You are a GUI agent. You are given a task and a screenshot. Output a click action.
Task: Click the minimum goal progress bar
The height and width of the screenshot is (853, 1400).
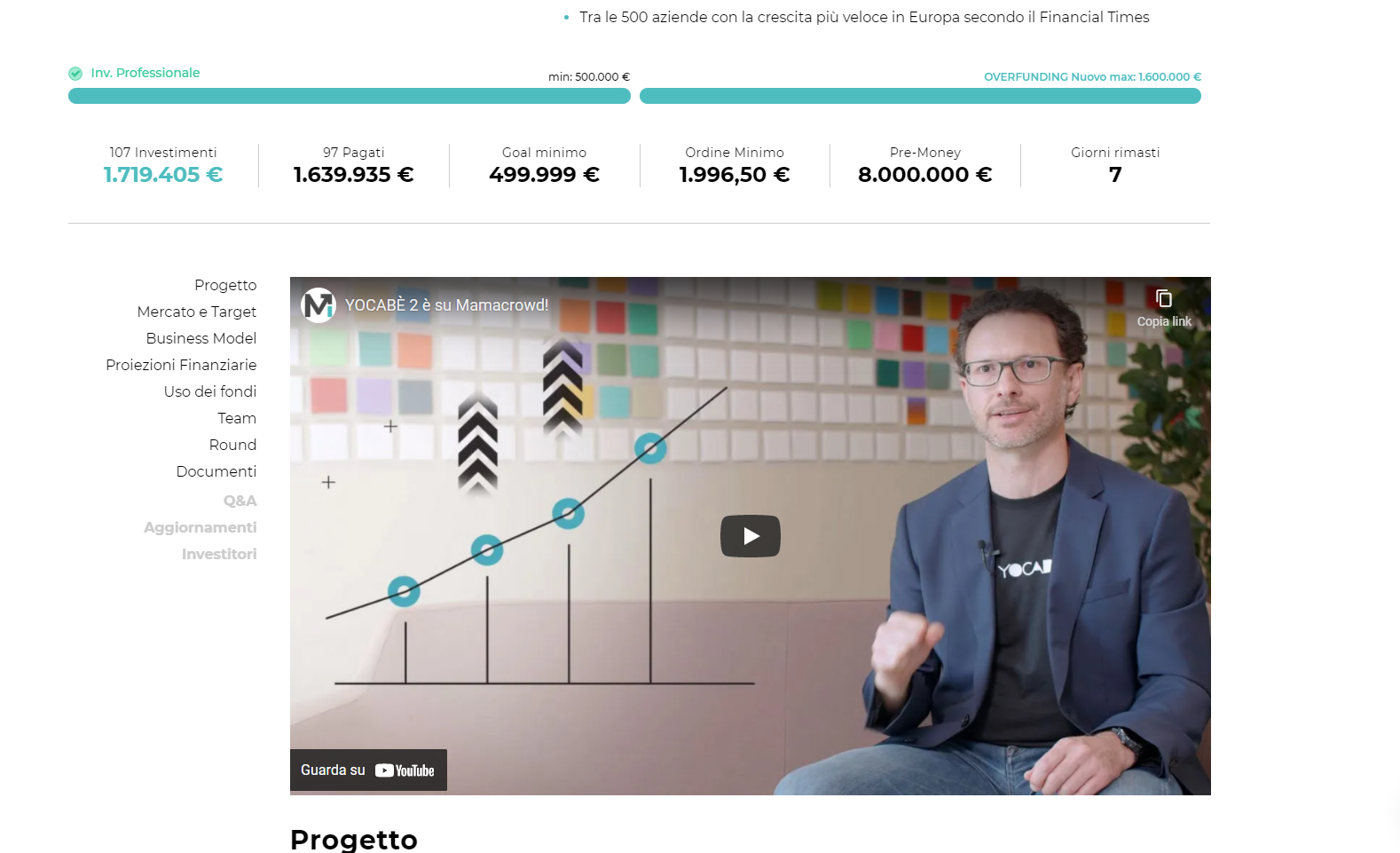[x=350, y=96]
